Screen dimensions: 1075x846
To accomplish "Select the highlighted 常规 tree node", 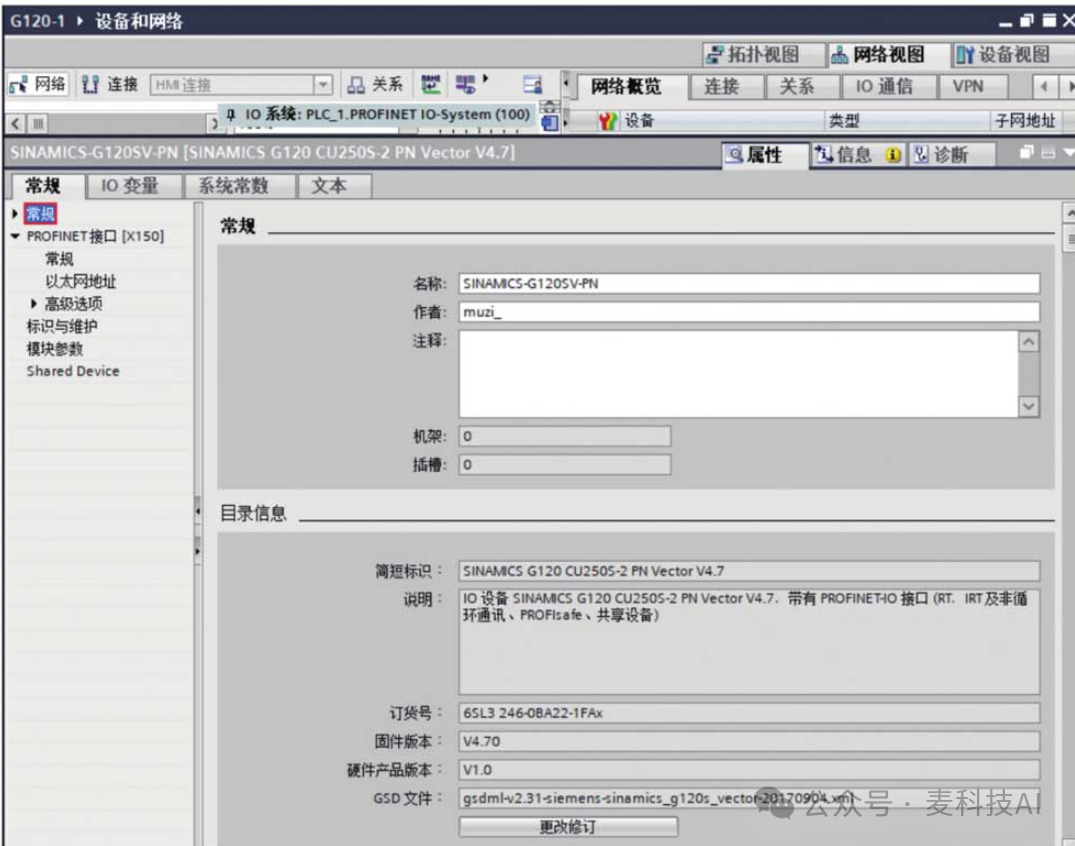I will (40, 214).
